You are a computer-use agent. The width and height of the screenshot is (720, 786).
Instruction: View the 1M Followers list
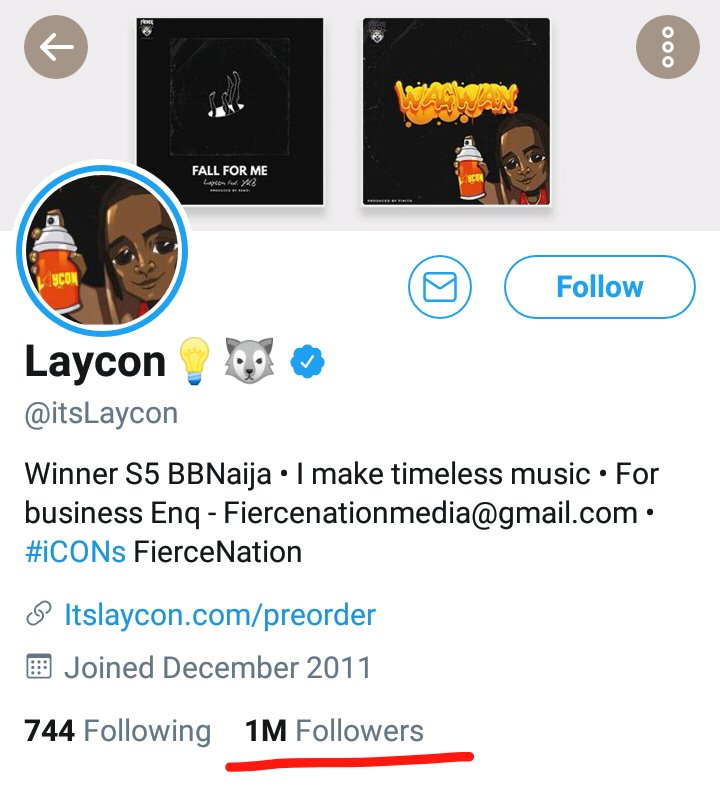pyautogui.click(x=334, y=730)
